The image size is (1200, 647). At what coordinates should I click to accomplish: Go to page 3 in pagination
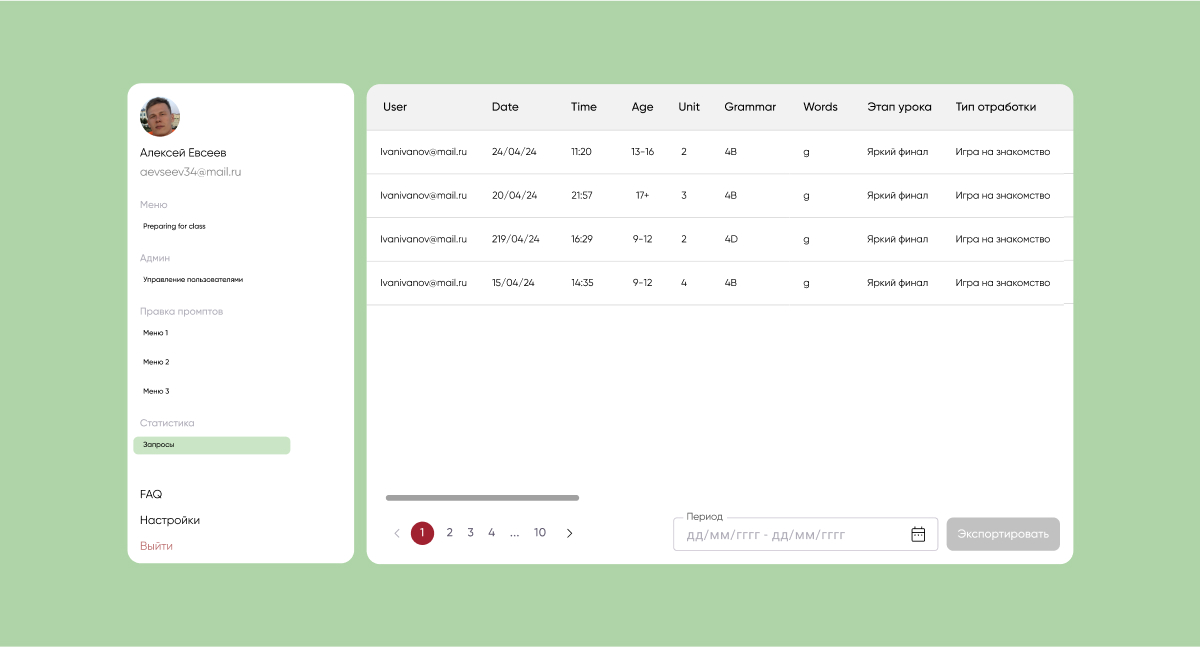click(x=470, y=533)
